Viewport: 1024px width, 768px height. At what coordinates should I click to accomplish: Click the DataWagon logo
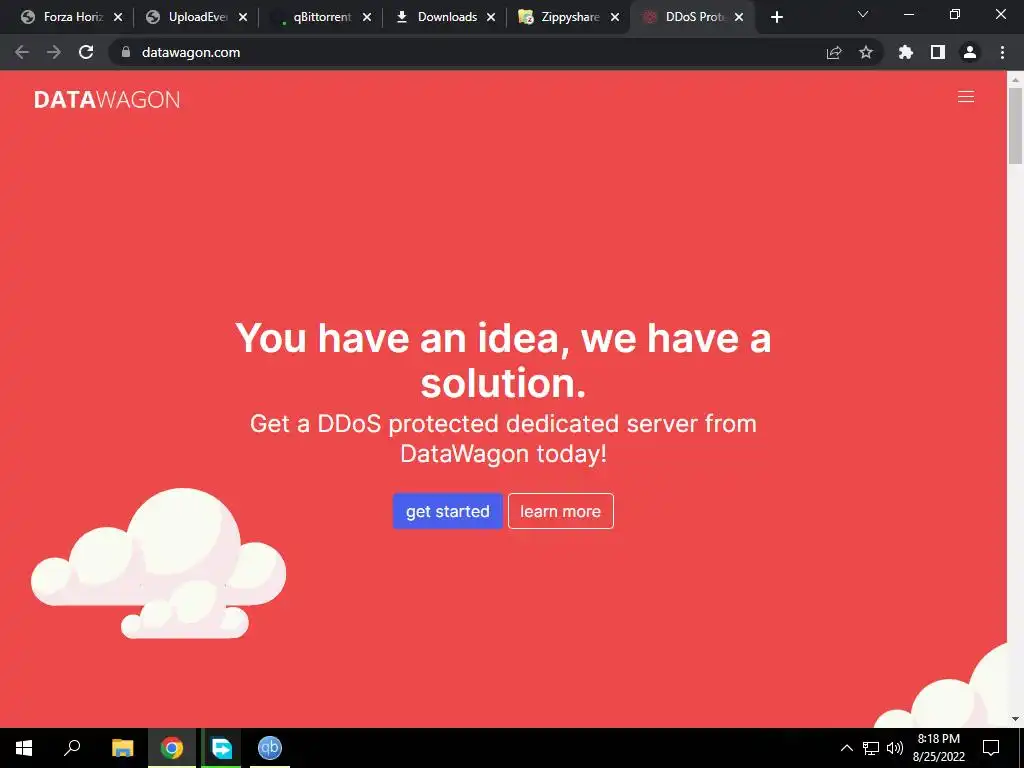(x=107, y=99)
